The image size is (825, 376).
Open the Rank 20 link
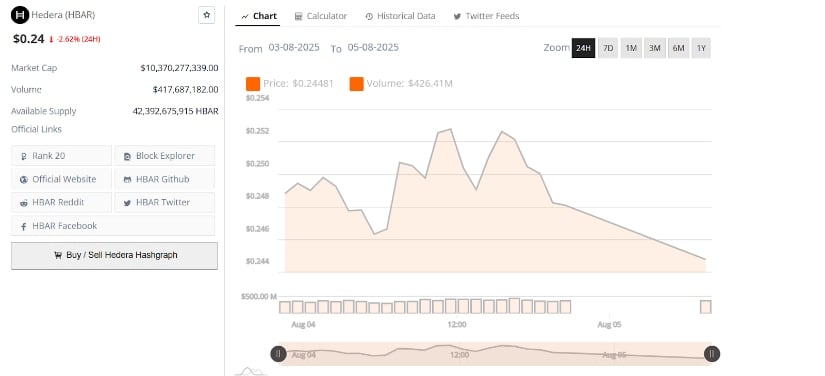click(x=61, y=156)
